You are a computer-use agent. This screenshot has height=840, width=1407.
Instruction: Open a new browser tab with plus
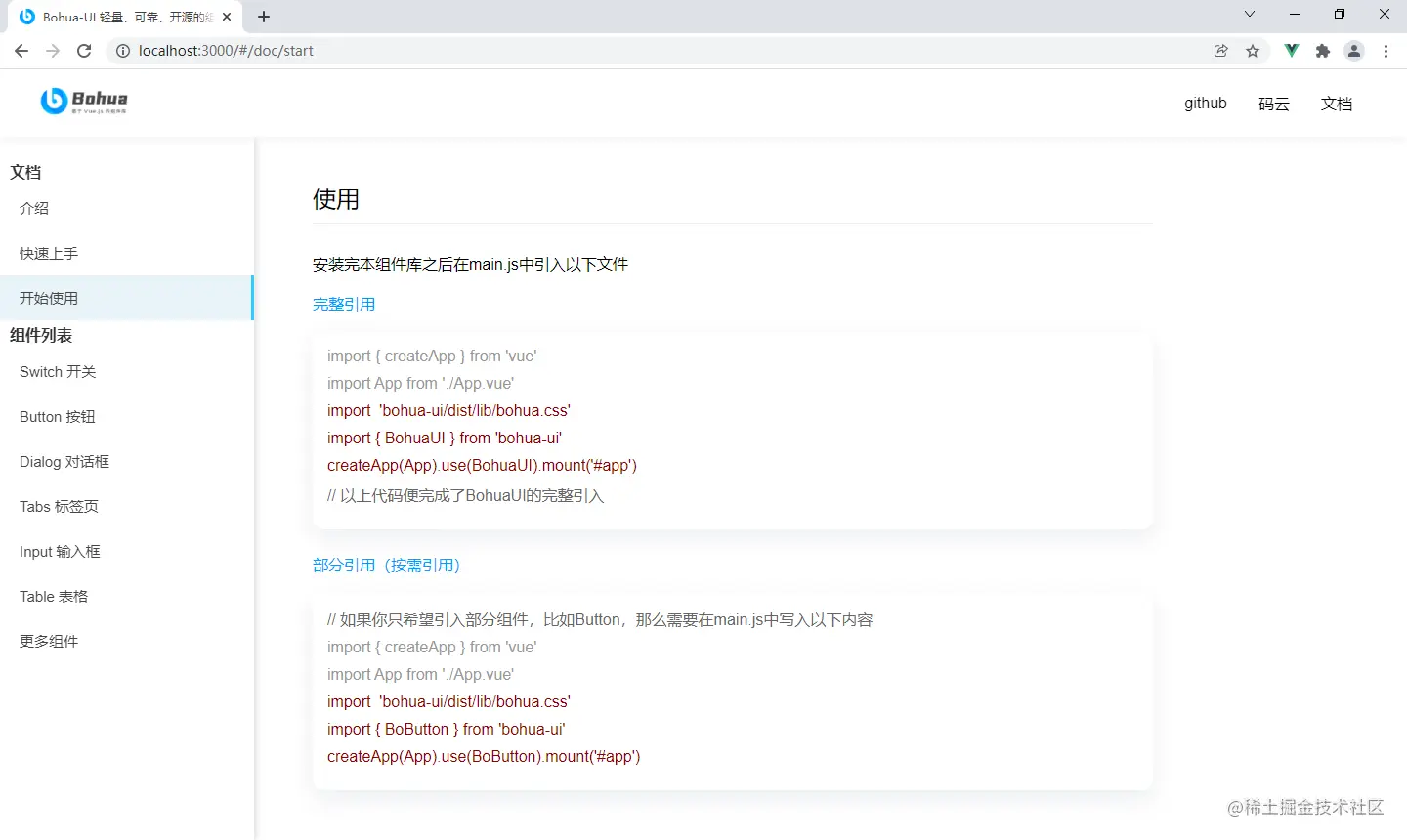tap(264, 17)
